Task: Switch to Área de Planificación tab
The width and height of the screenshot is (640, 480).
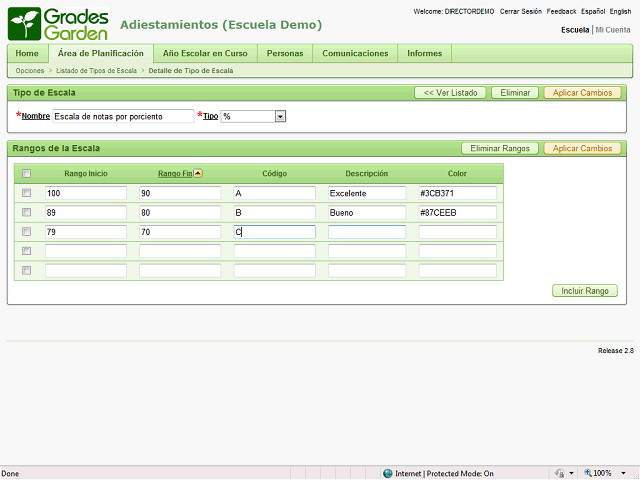Action: click(101, 53)
